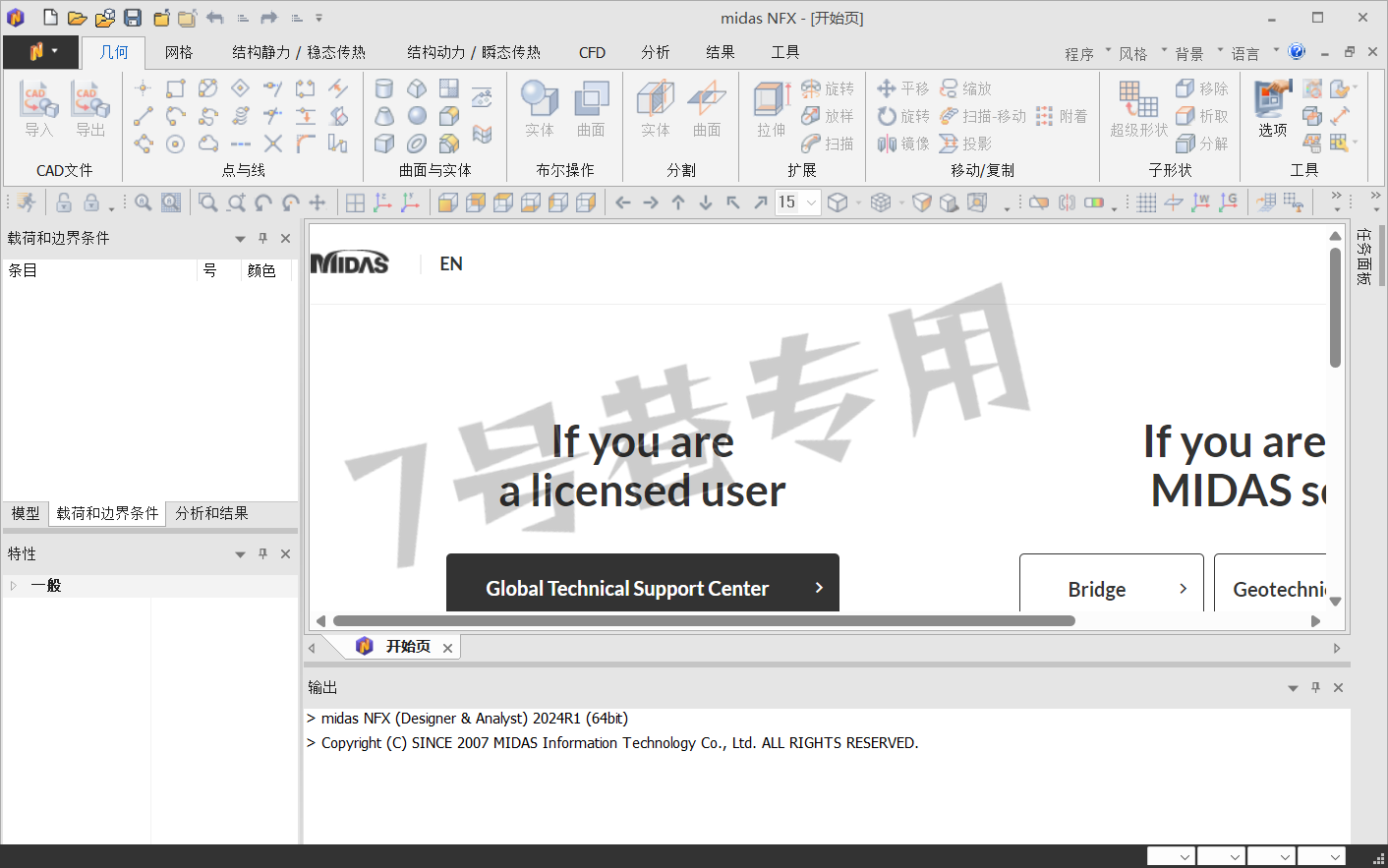The height and width of the screenshot is (868, 1388).
Task: Click the 分解 explode sub-shape tool
Action: 1202,144
